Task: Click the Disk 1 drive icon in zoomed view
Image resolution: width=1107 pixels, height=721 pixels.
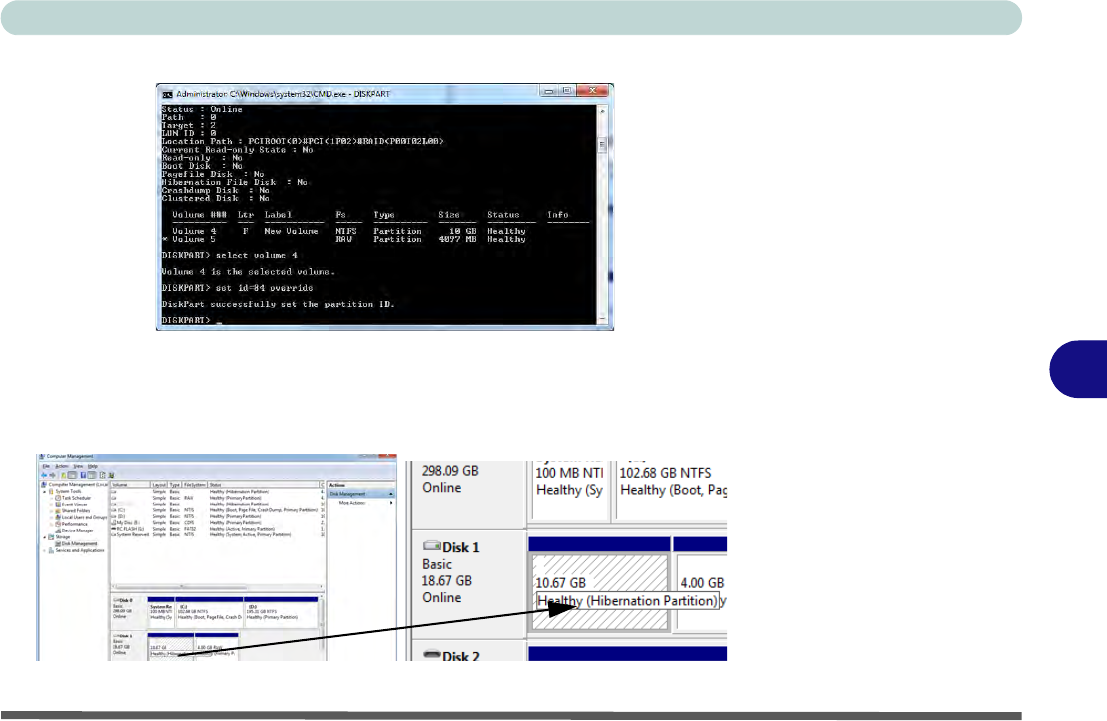Action: pyautogui.click(x=432, y=546)
